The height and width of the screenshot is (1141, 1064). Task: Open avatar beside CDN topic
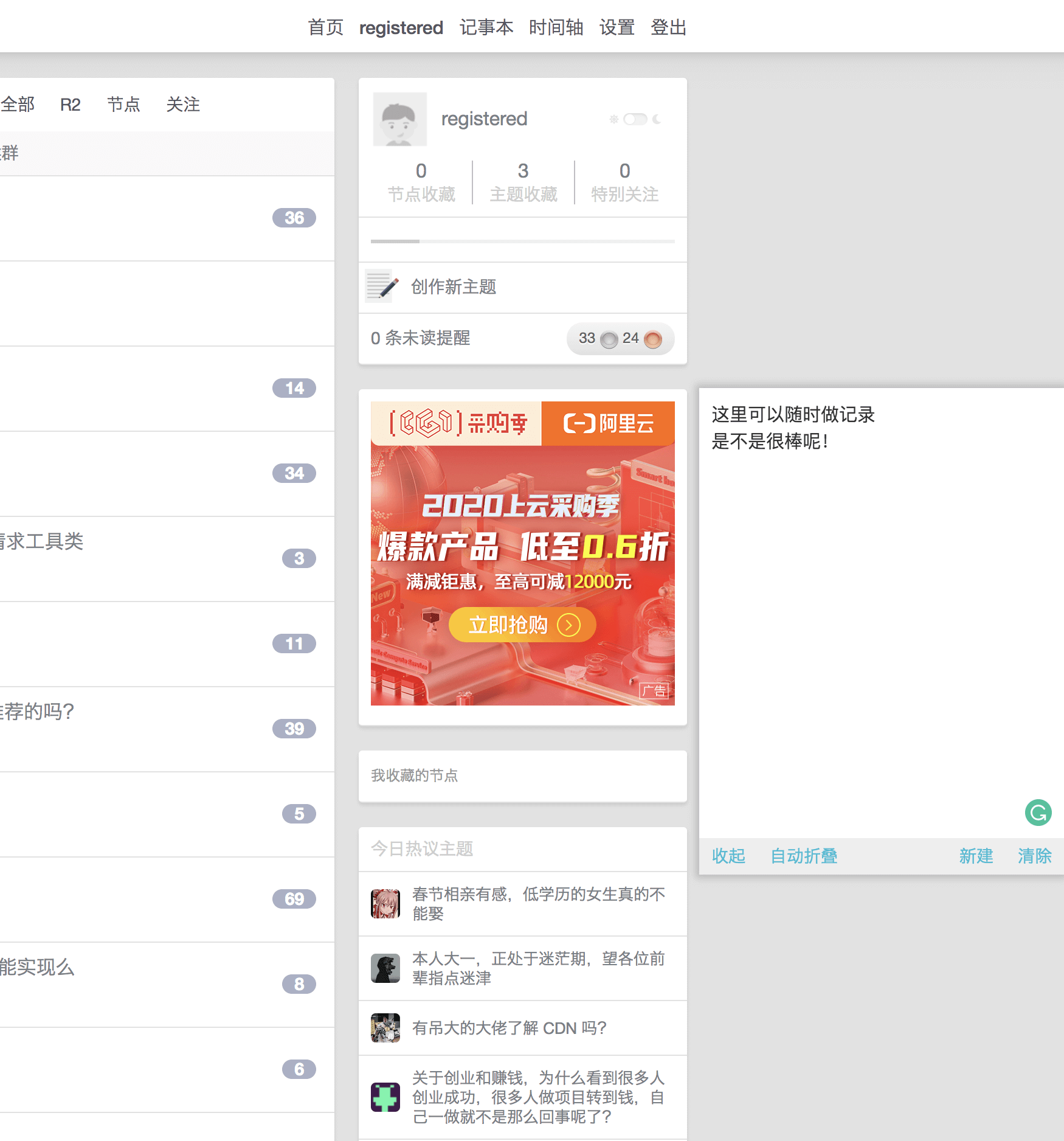(x=385, y=1028)
